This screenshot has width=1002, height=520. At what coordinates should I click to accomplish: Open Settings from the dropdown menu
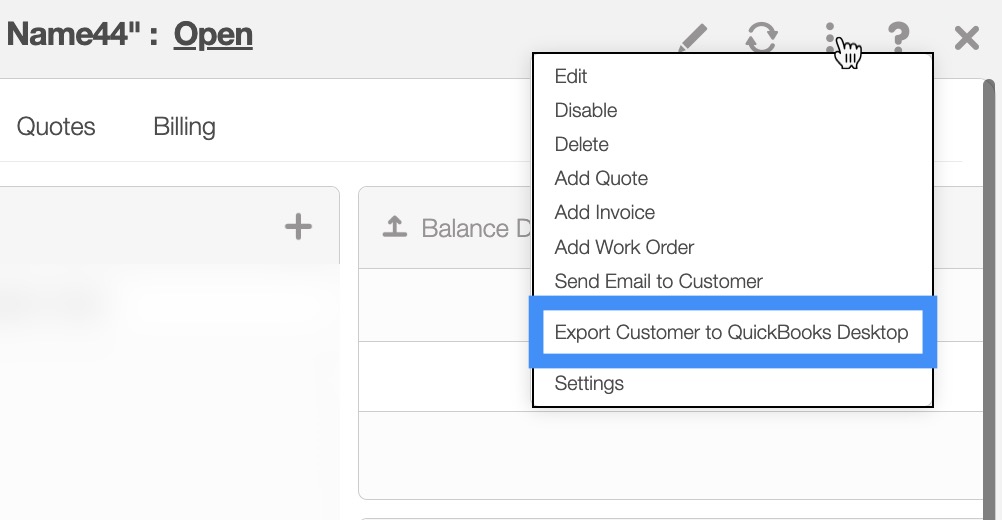click(x=589, y=384)
